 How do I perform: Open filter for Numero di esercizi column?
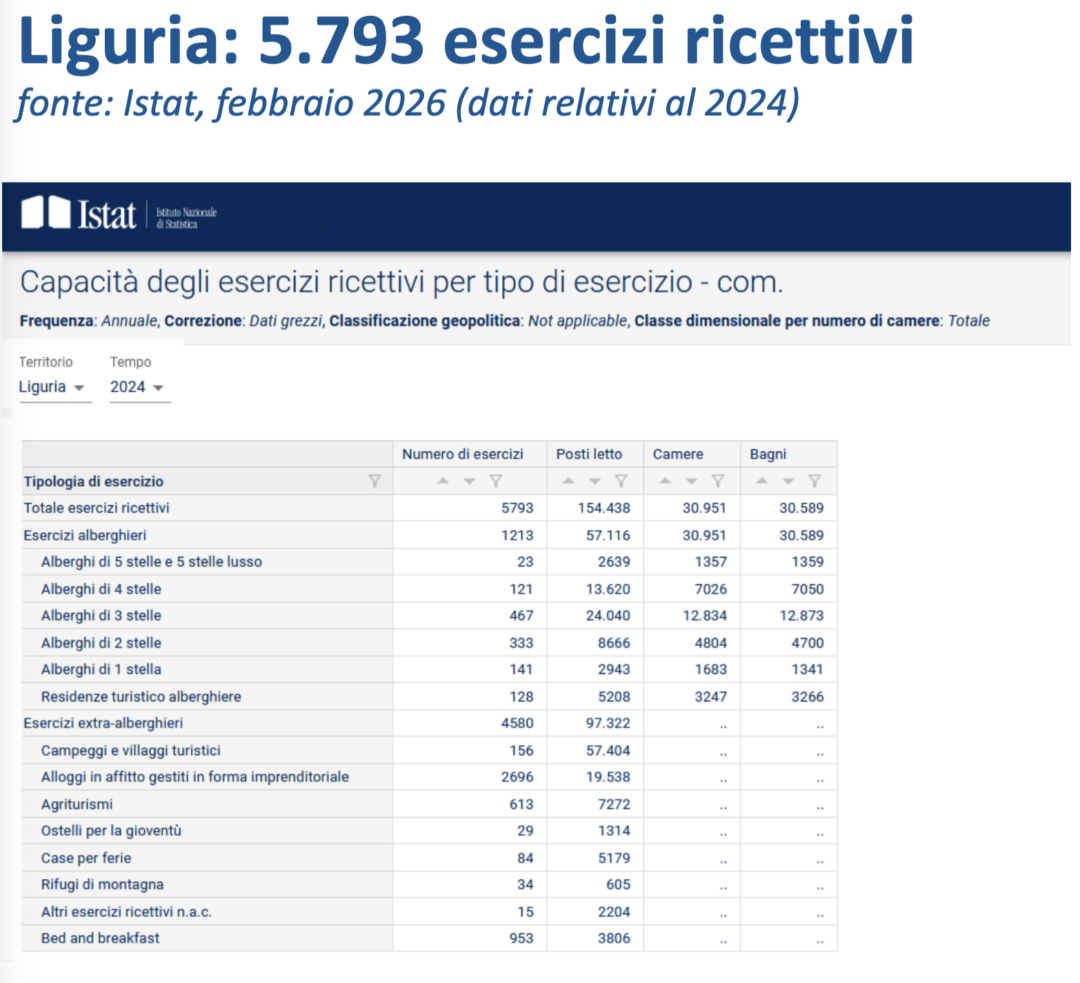(495, 481)
